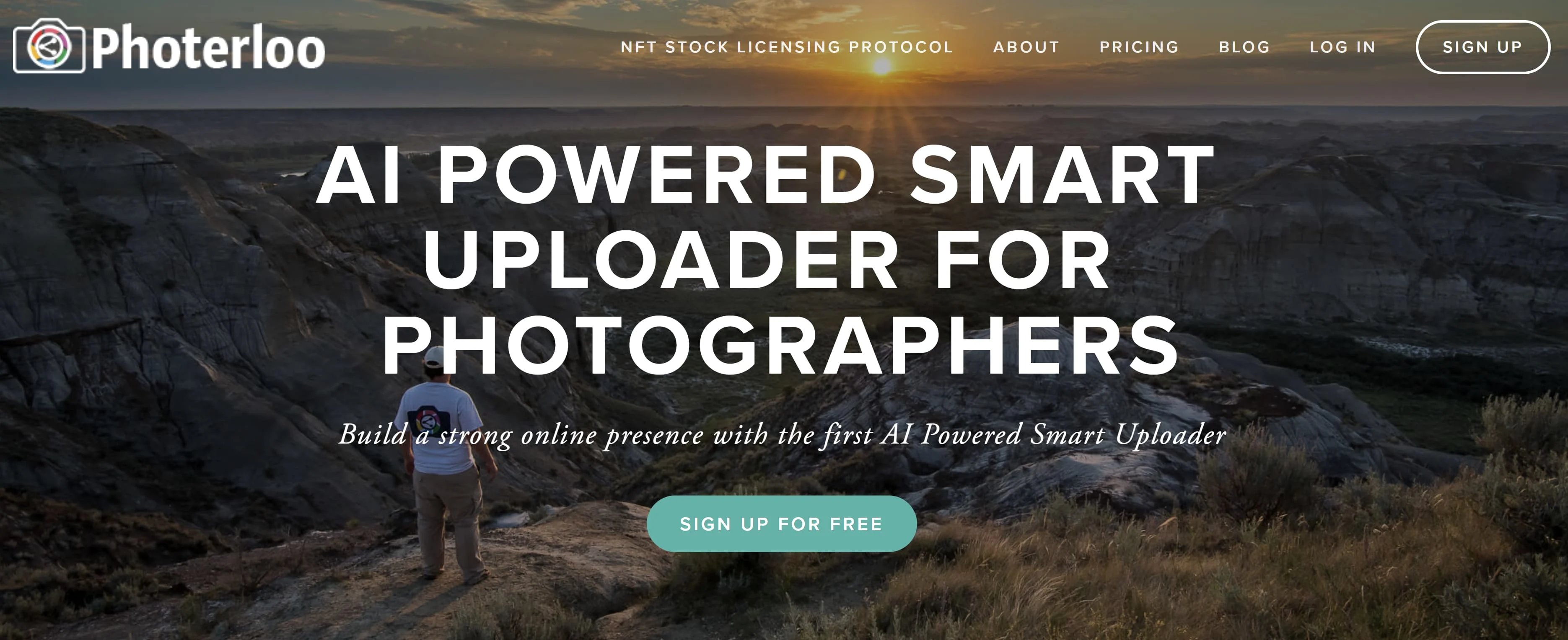Click the Photerloo wordmark text
Image resolution: width=1568 pixels, height=640 pixels.
(x=208, y=47)
